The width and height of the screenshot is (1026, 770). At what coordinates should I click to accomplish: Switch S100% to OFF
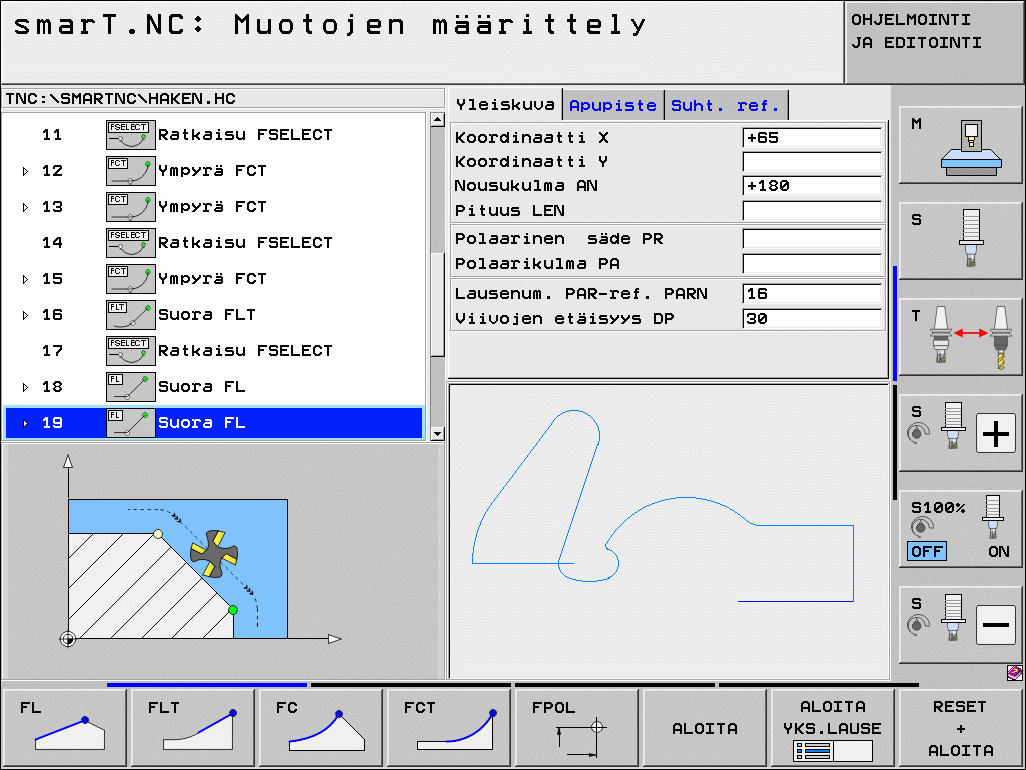(x=927, y=551)
